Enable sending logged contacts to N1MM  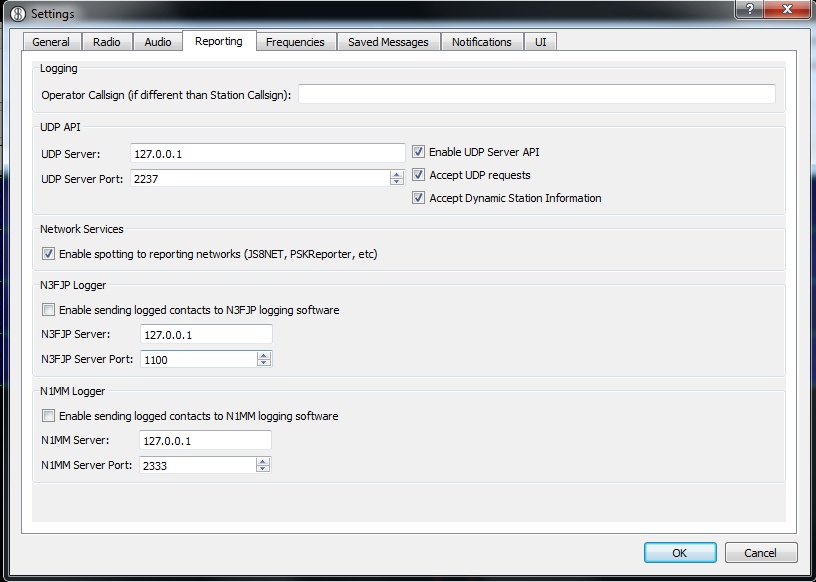[x=48, y=416]
